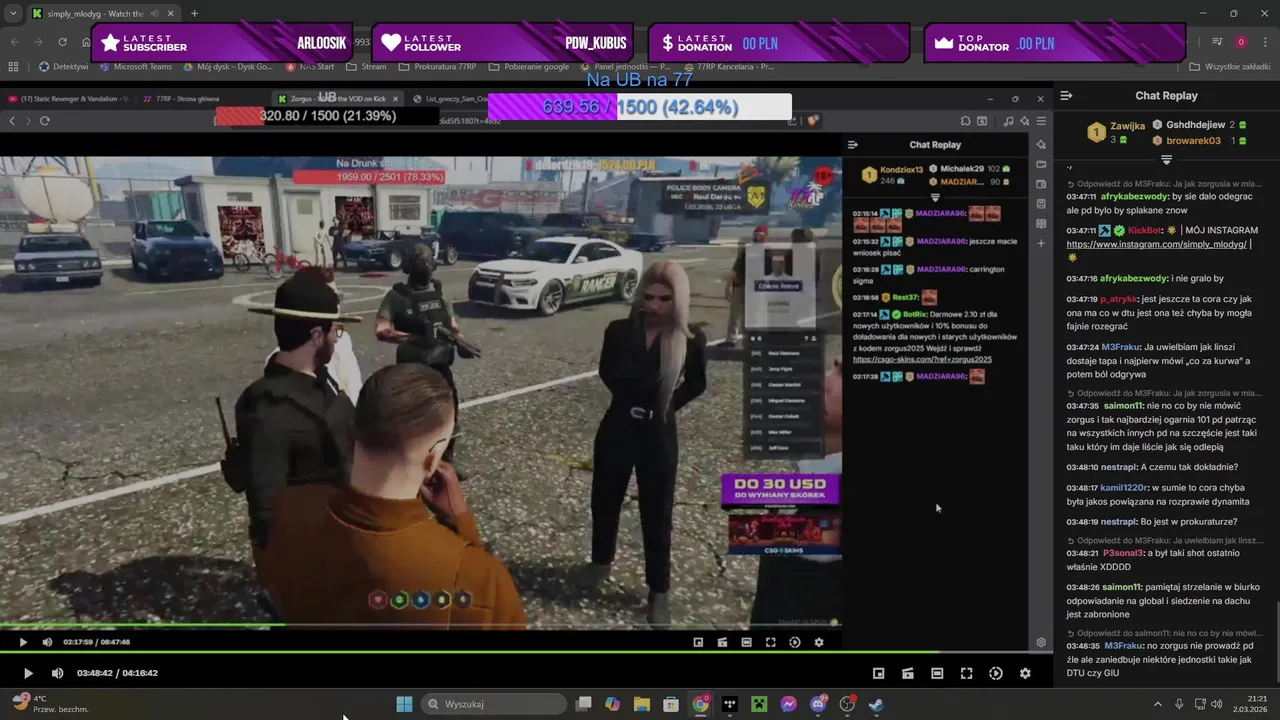This screenshot has width=1280, height=720.
Task: Enable outer player theater mode
Action: point(937,673)
